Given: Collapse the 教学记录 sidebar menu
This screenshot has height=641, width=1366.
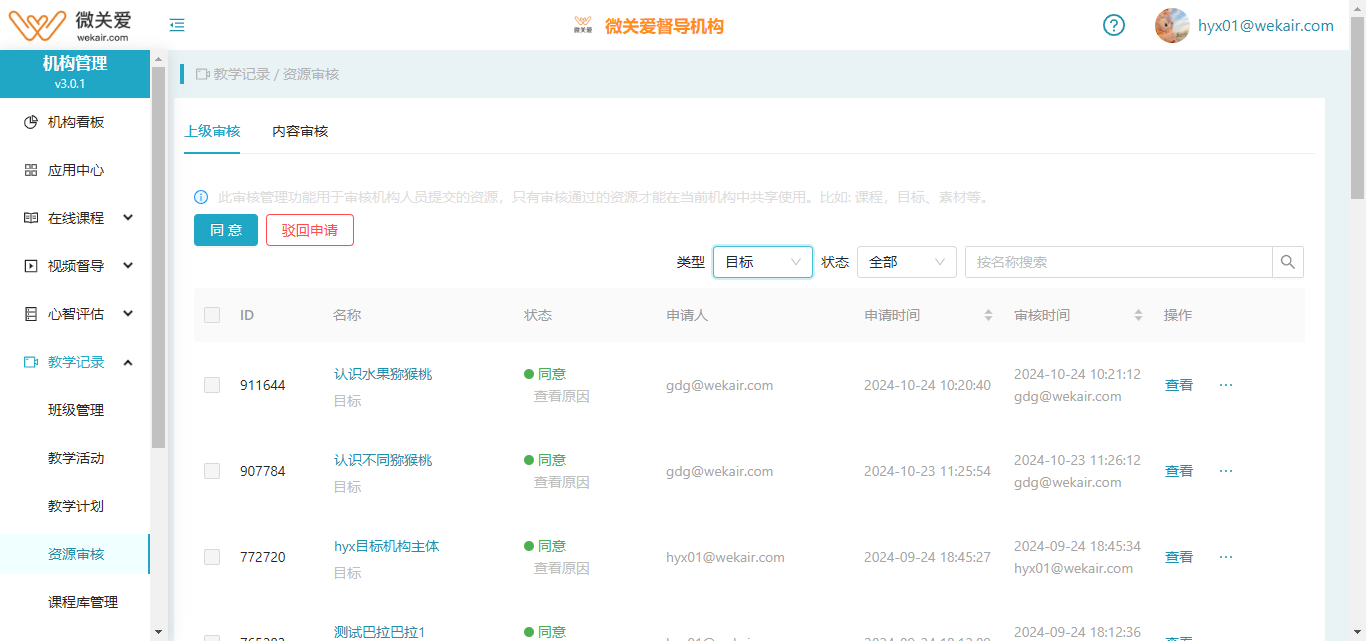Looking at the screenshot, I should [x=128, y=362].
